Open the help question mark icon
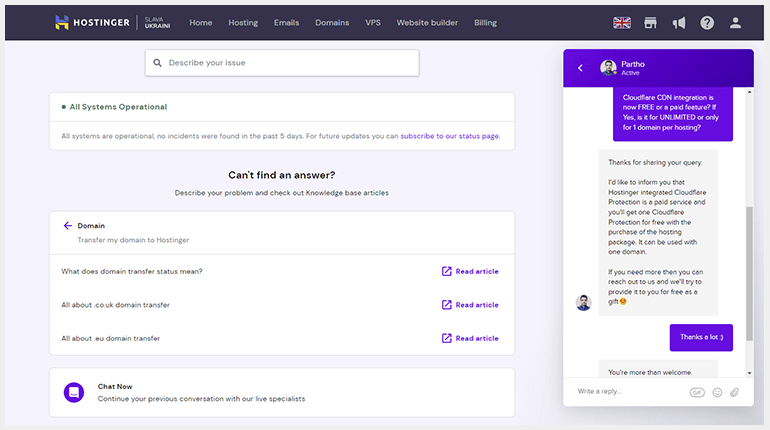This screenshot has width=770, height=430. tap(707, 23)
